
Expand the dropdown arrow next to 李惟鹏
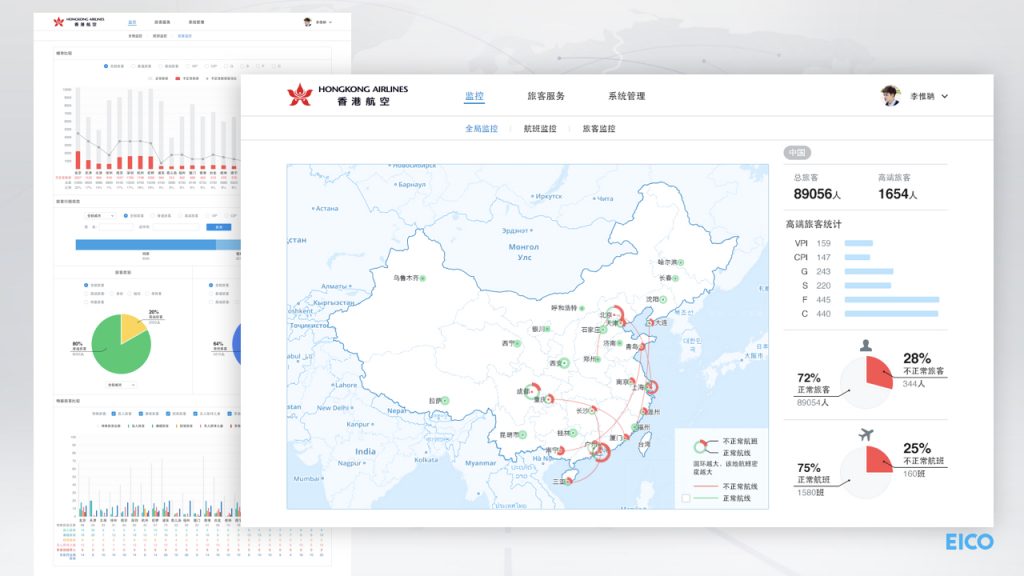coord(945,96)
